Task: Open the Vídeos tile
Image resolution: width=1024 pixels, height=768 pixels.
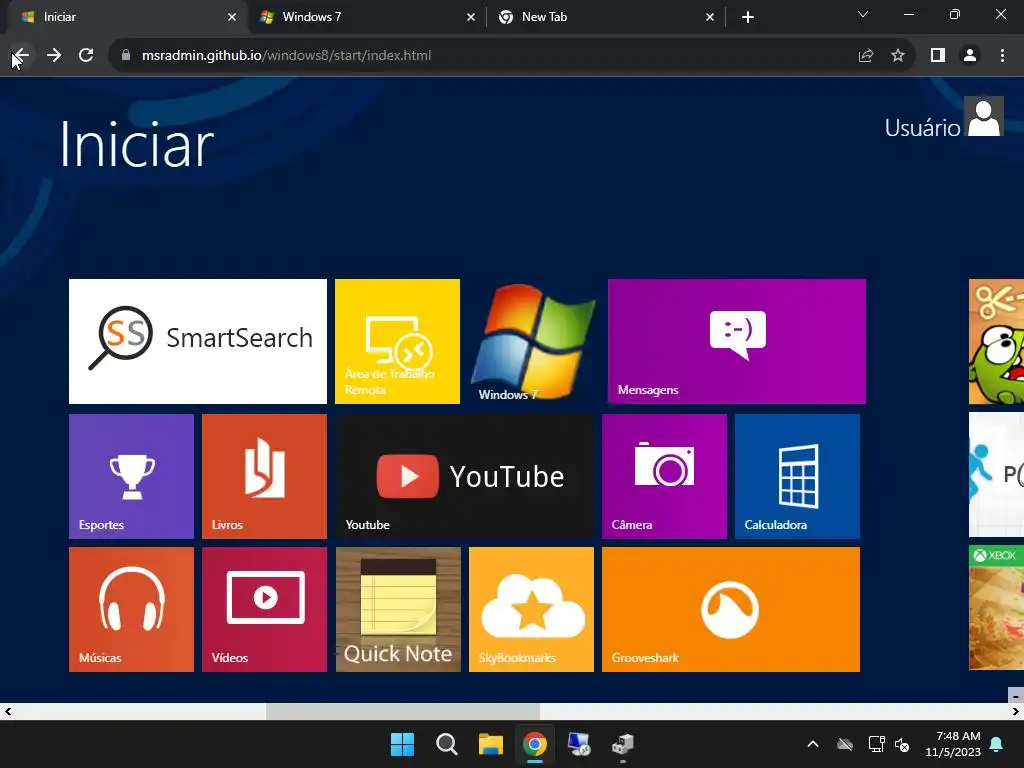Action: coord(264,609)
